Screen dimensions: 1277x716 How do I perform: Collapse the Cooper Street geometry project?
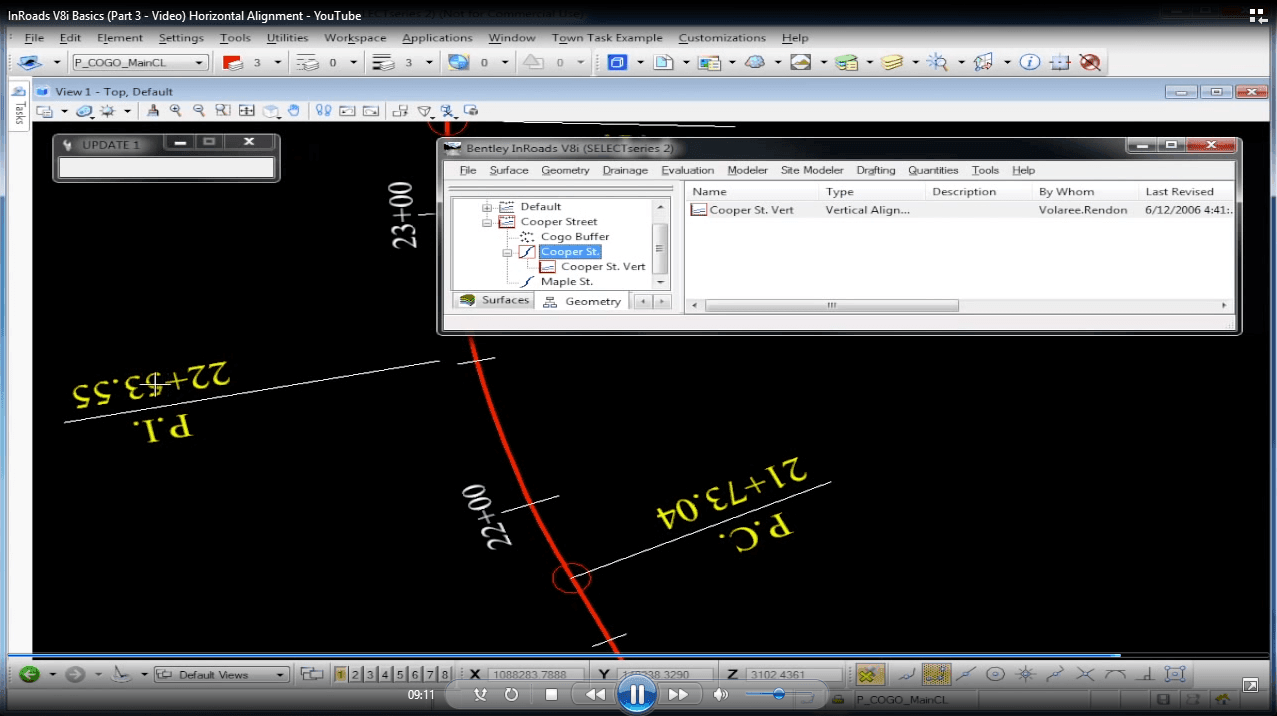(488, 222)
